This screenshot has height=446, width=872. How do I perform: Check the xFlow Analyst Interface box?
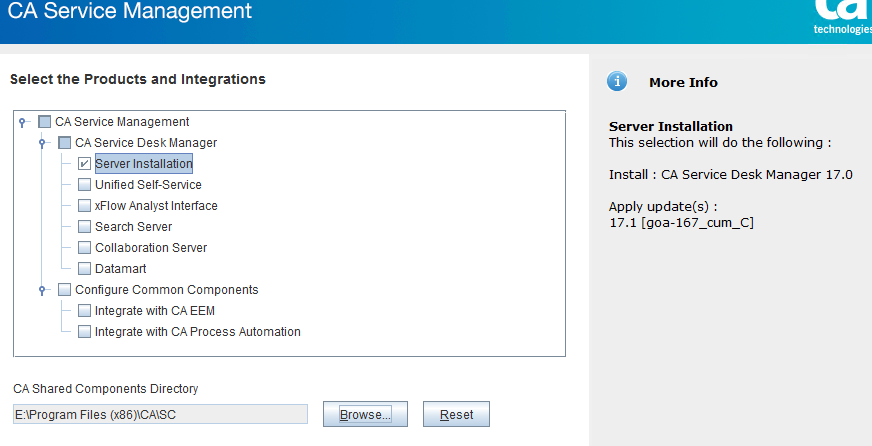coord(84,206)
